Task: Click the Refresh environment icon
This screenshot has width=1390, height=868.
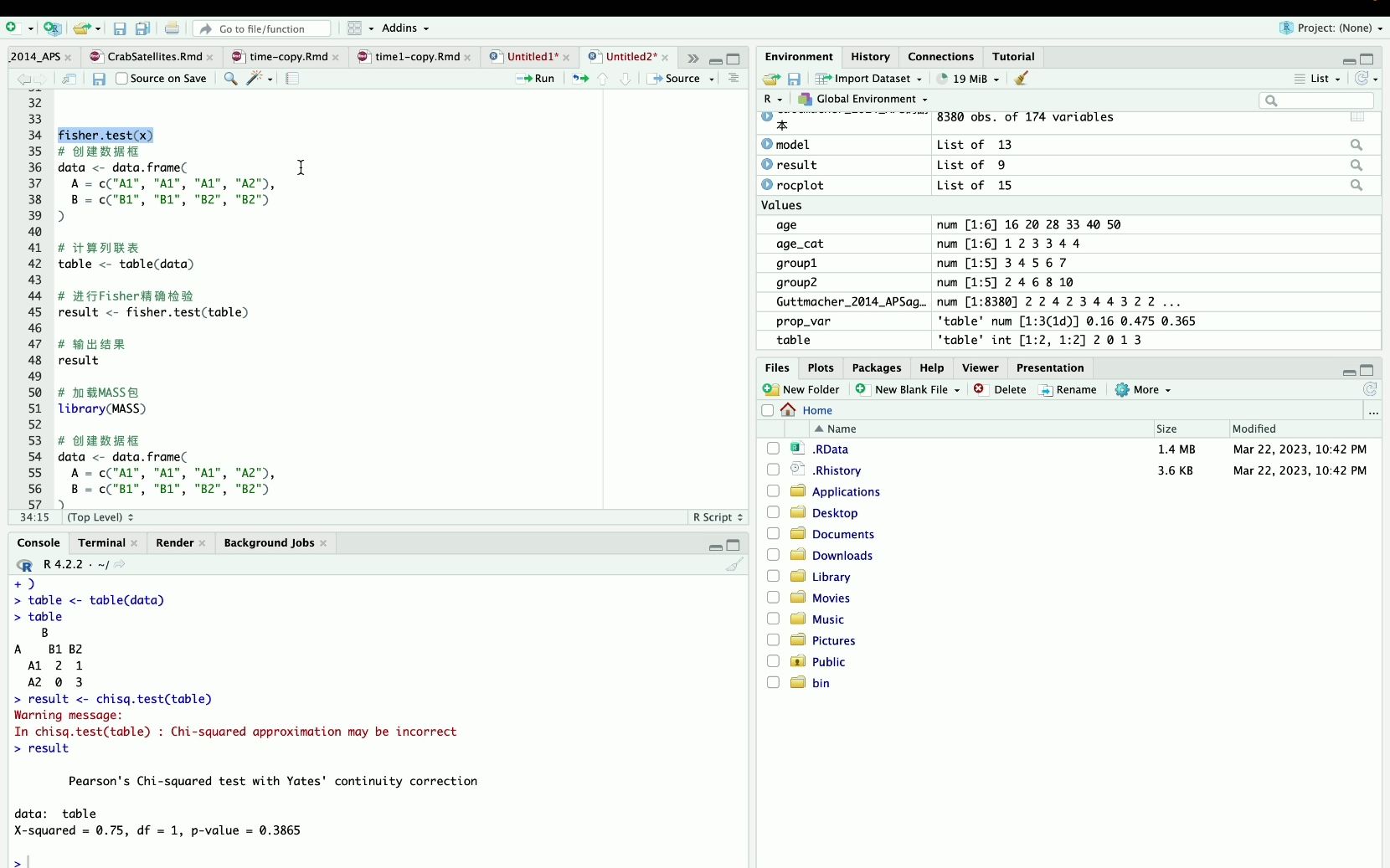Action: pyautogui.click(x=1362, y=78)
